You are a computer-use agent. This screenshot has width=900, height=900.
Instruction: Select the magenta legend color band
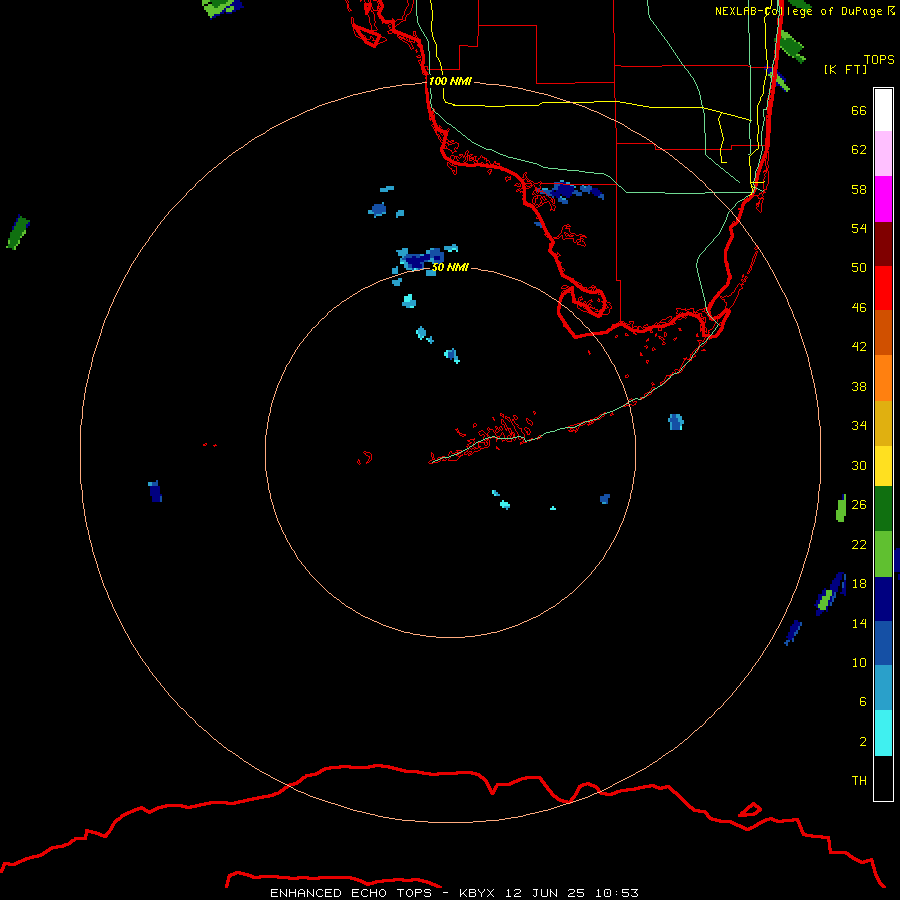click(x=883, y=199)
